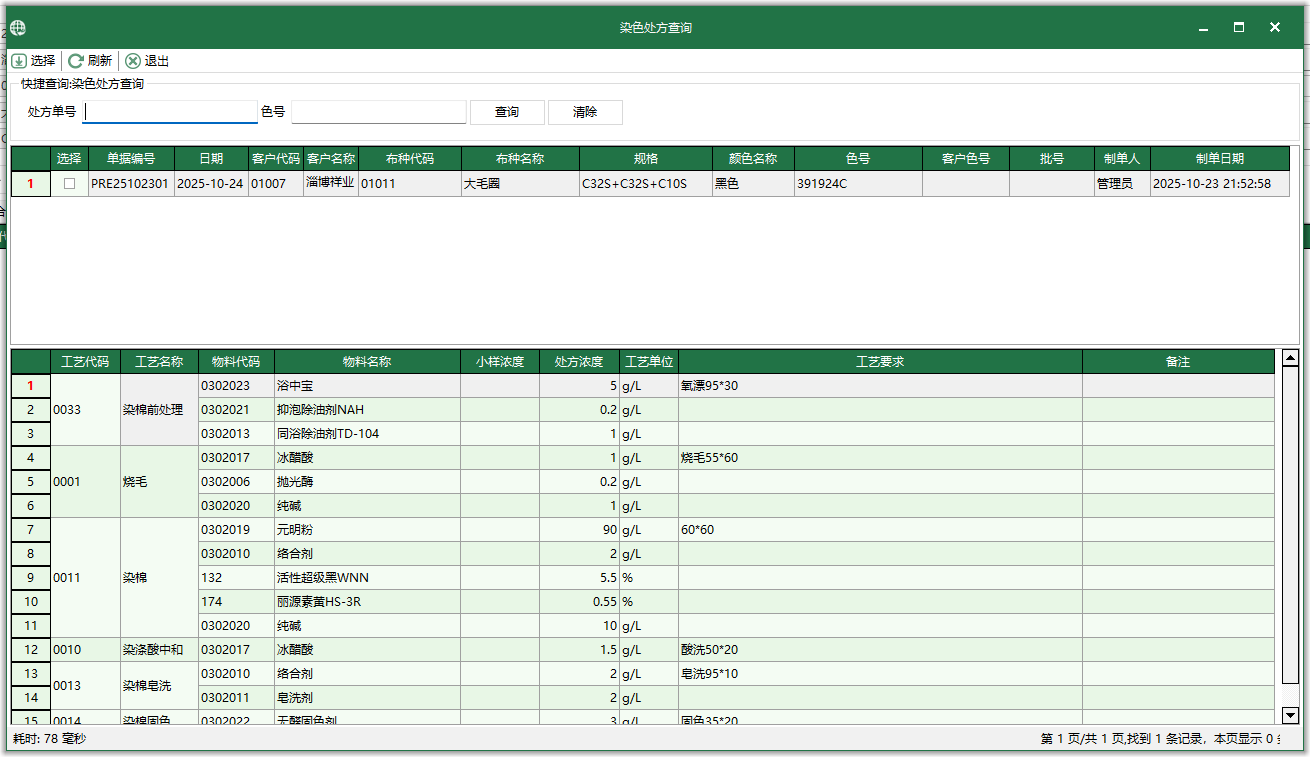This screenshot has height=757, width=1310.
Task: Click the 退出 exit icon
Action: [x=132, y=60]
